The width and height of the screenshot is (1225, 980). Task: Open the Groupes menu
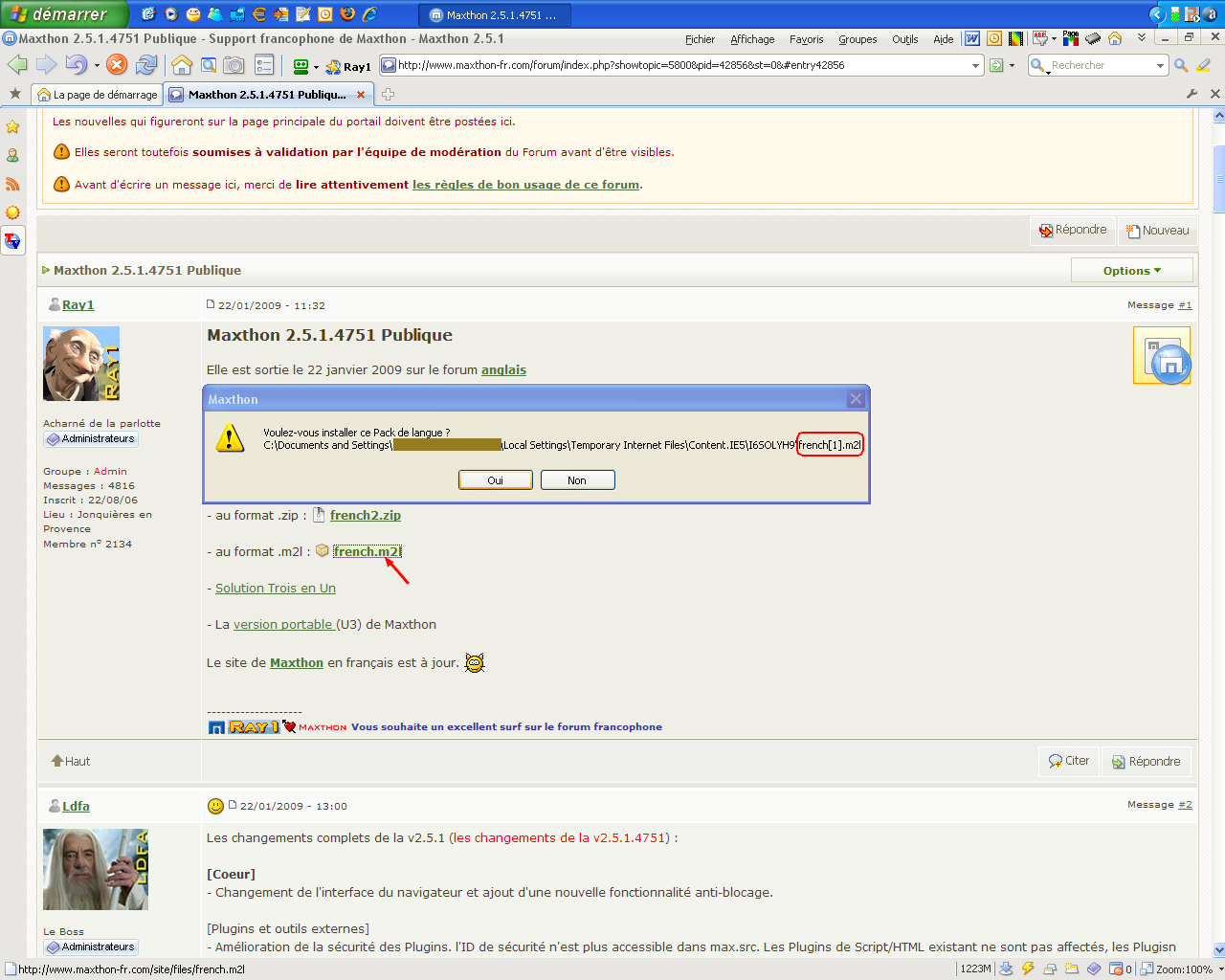(x=857, y=39)
